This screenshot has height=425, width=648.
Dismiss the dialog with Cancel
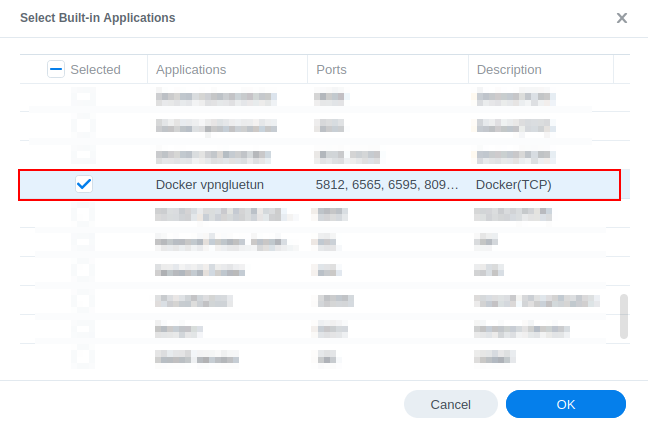450,404
